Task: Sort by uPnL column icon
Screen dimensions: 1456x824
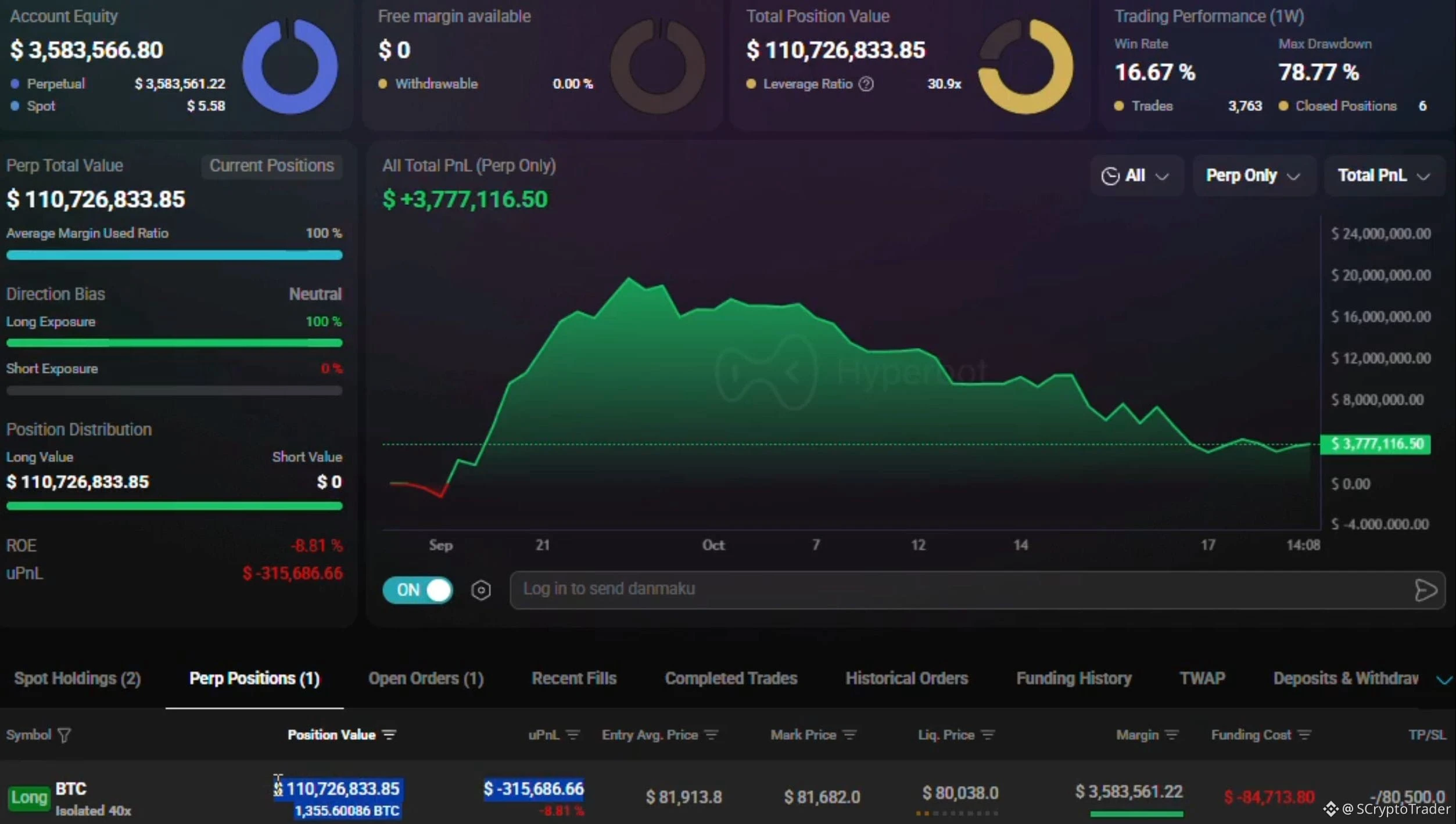Action: pos(572,735)
